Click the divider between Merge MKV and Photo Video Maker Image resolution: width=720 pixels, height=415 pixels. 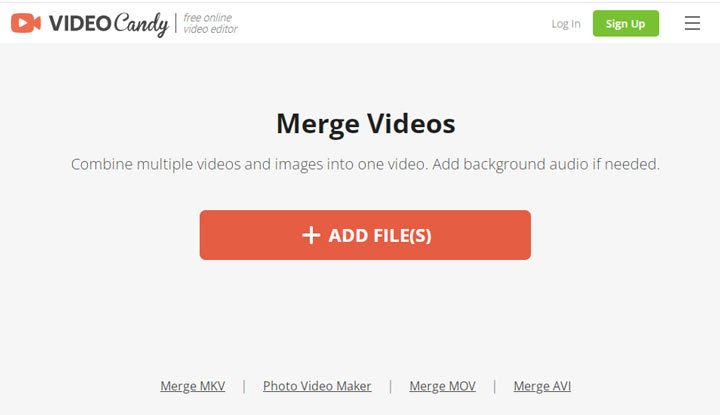point(244,386)
